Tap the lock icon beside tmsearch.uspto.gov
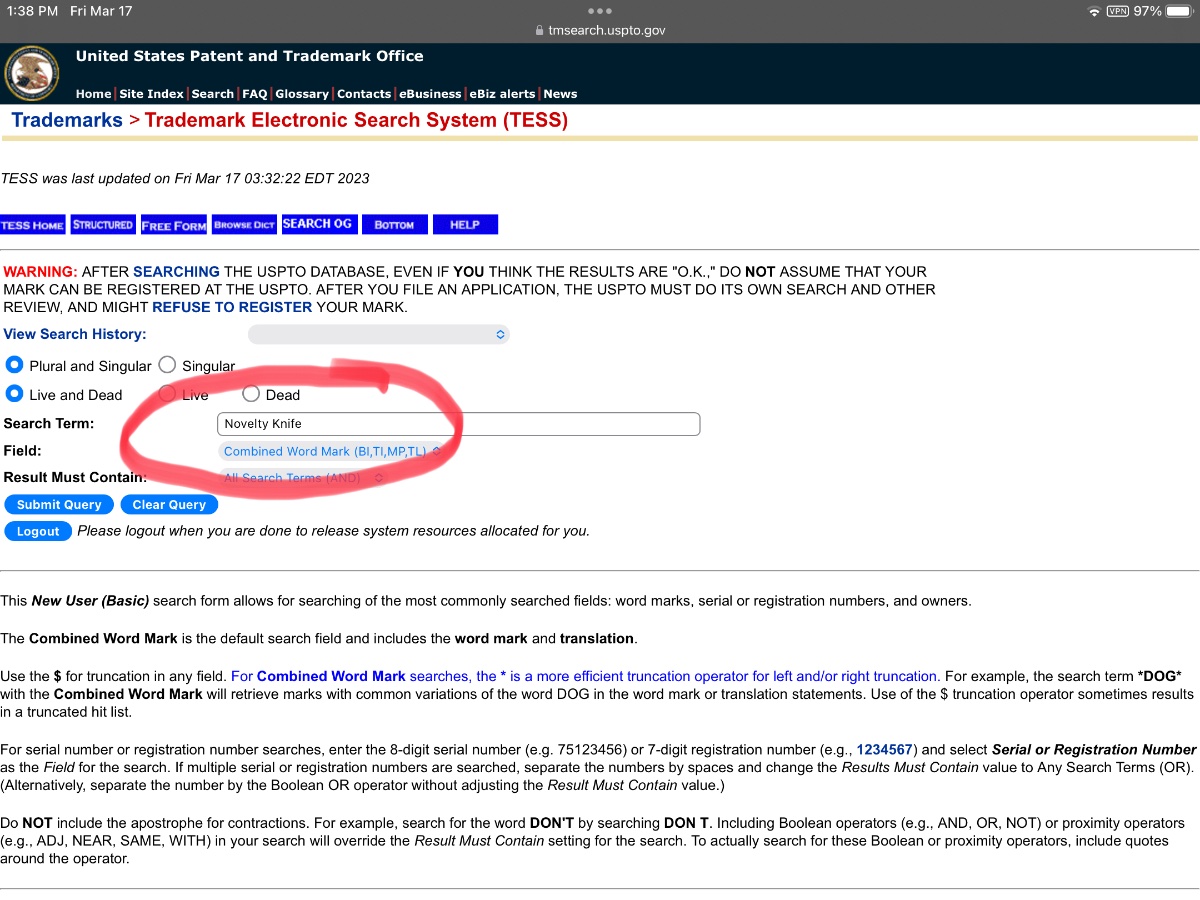This screenshot has width=1200, height=900. click(x=540, y=31)
